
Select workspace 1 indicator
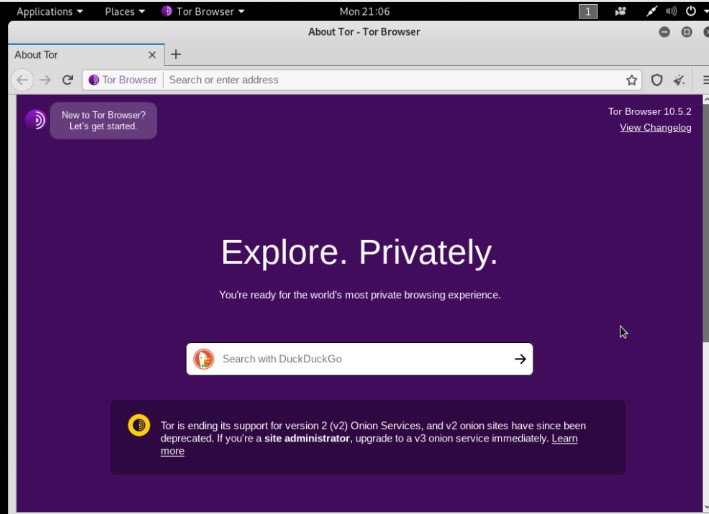point(588,12)
